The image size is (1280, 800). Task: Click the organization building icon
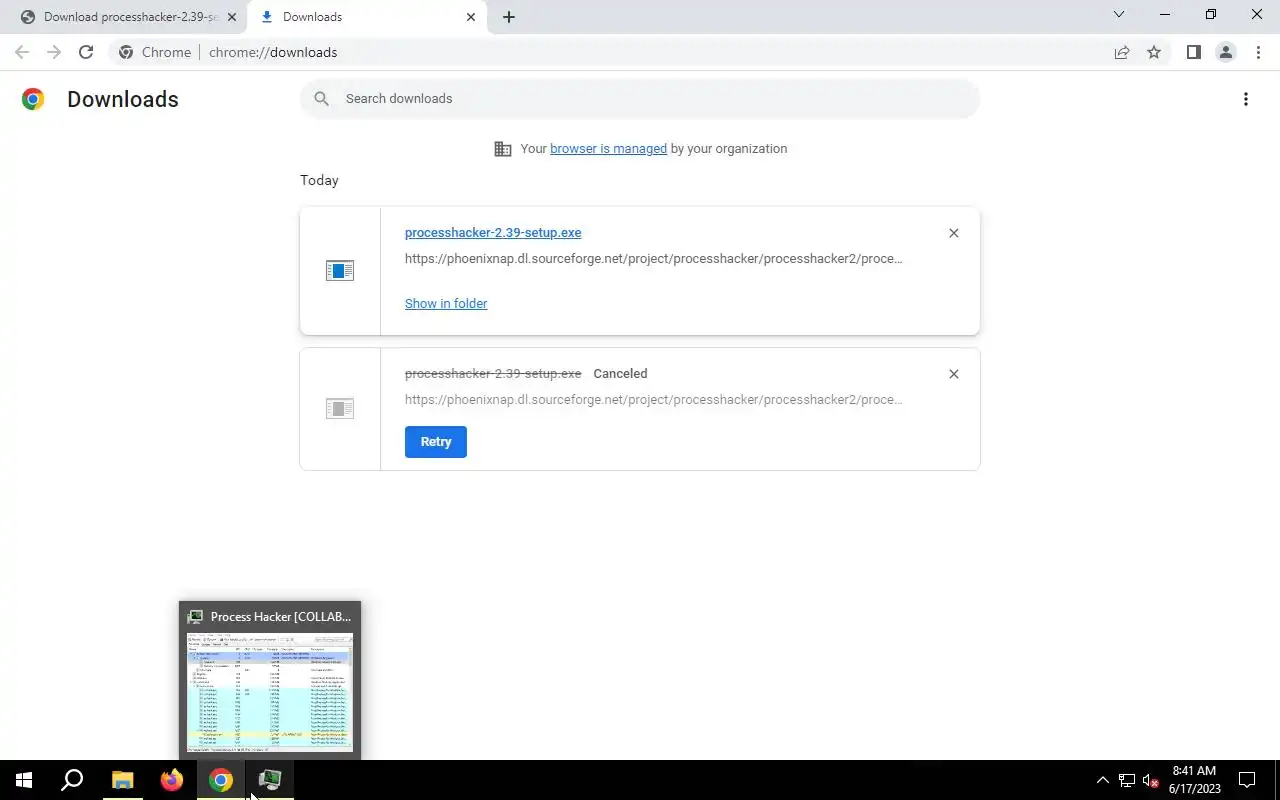point(503,149)
